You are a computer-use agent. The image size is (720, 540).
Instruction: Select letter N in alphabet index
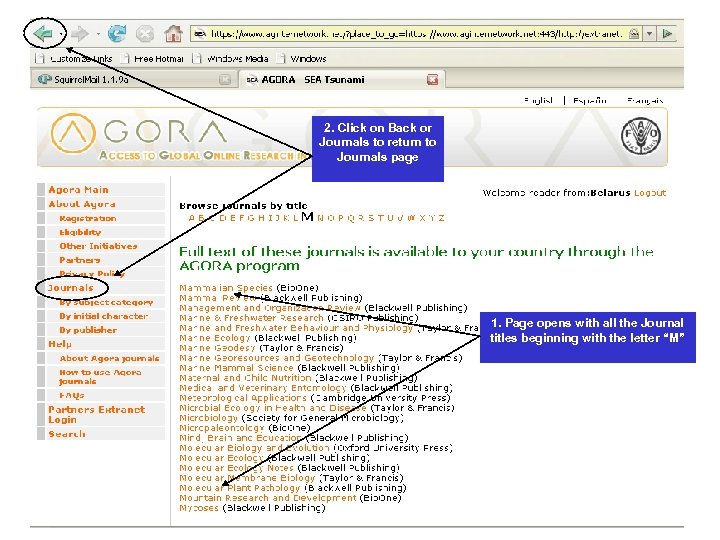pyautogui.click(x=321, y=218)
